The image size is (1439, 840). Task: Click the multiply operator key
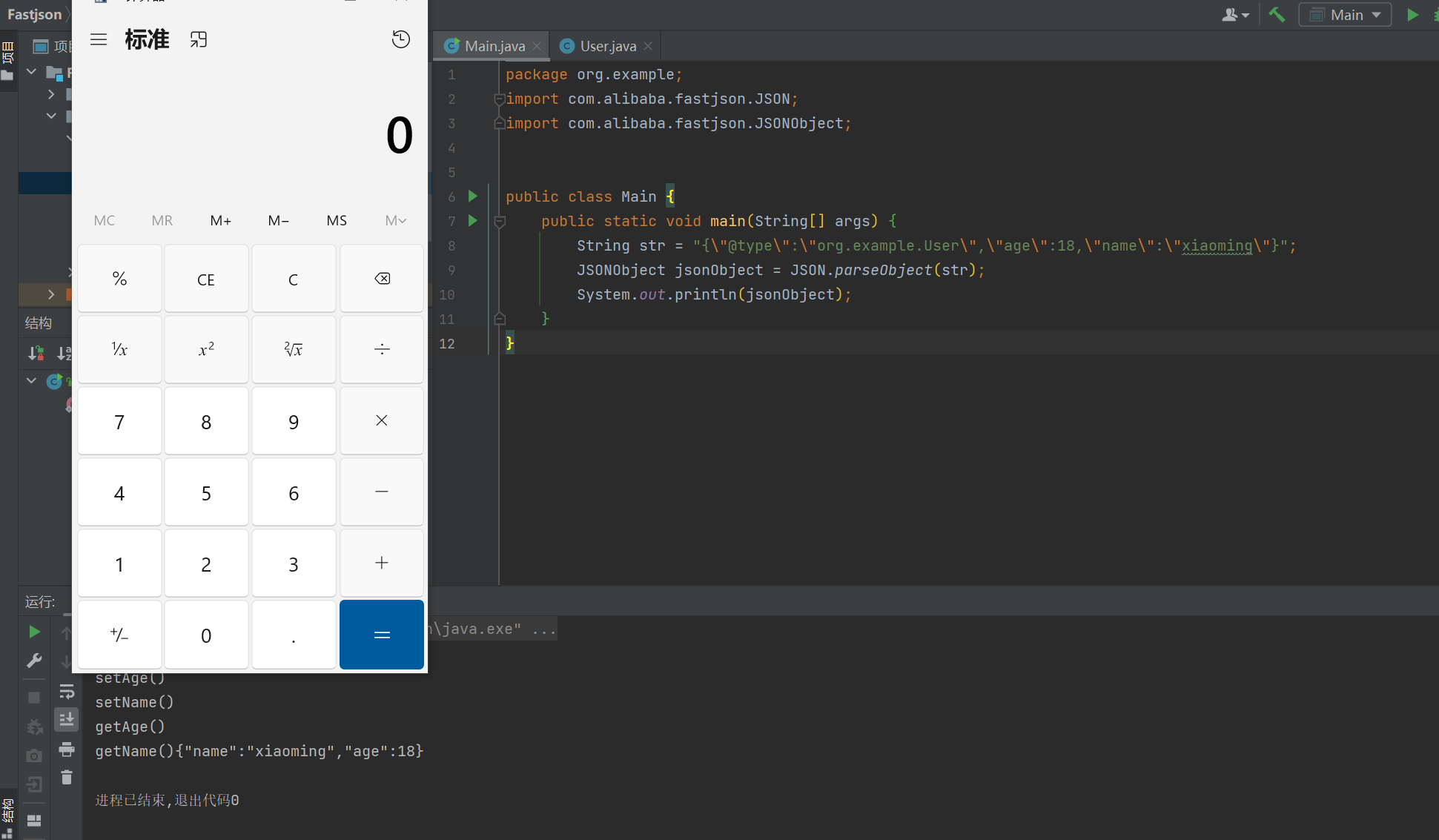coord(382,420)
